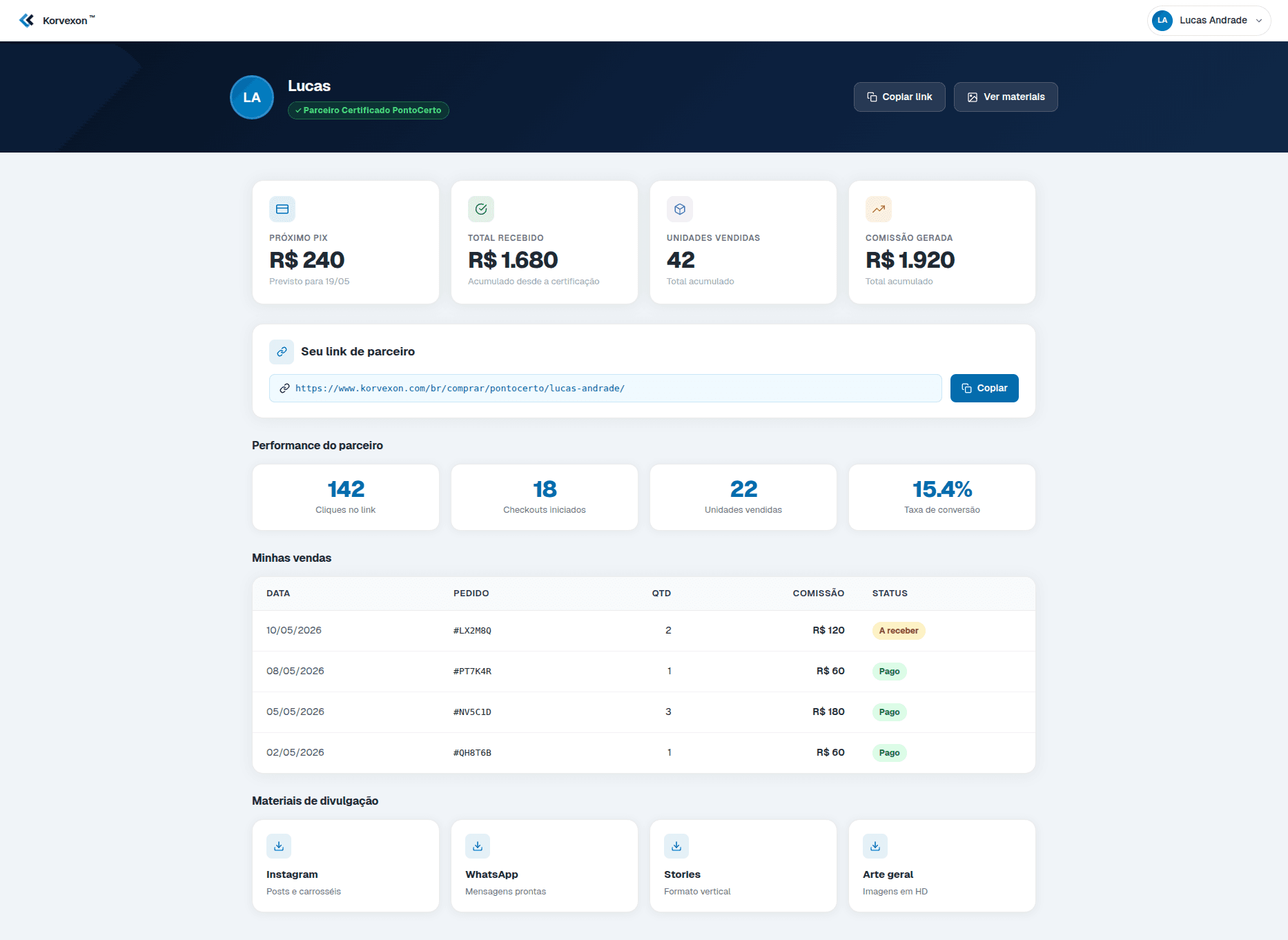Download Instagram materials icon
Screen dimensions: 1288x940
(x=279, y=846)
